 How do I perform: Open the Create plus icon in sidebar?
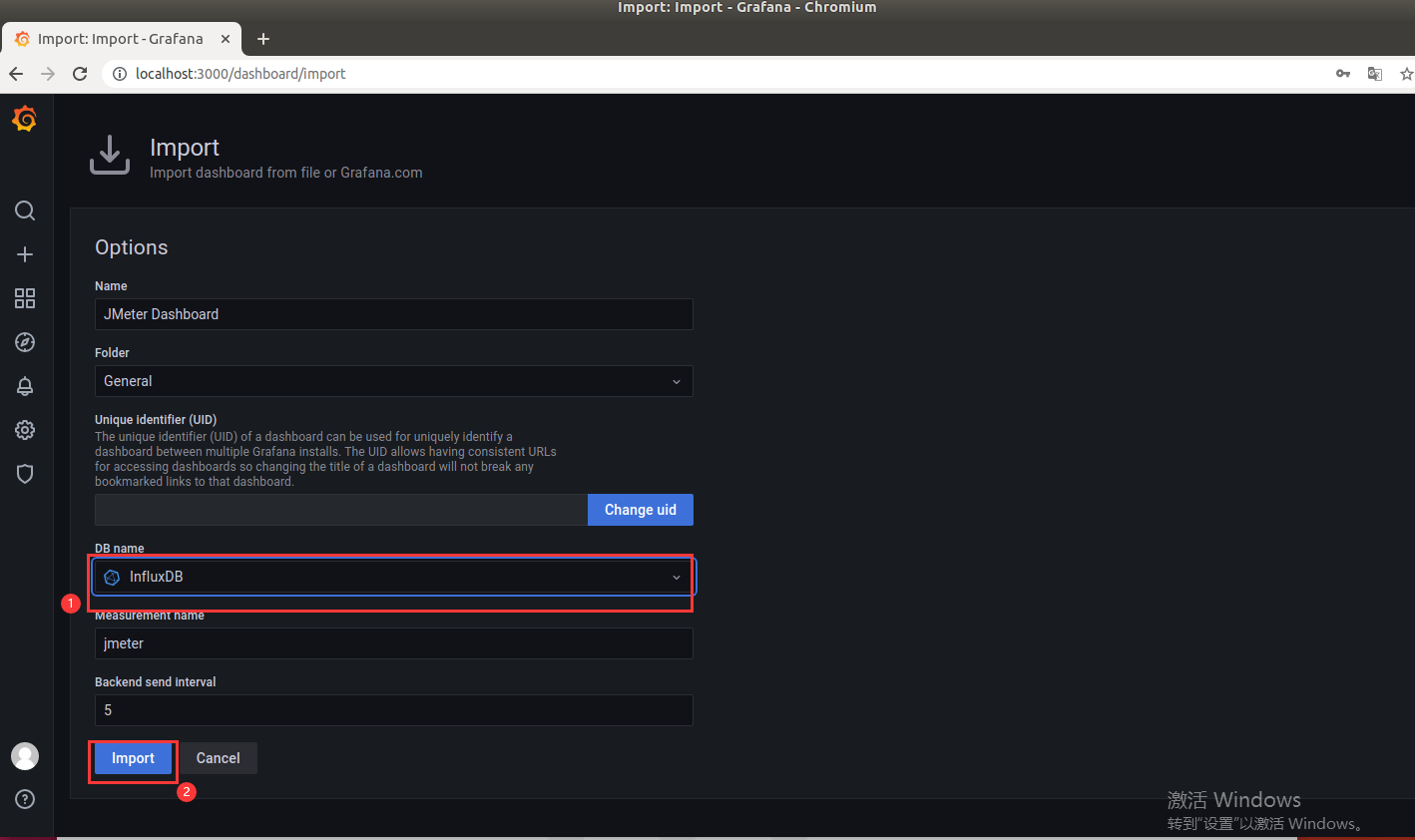pos(25,254)
